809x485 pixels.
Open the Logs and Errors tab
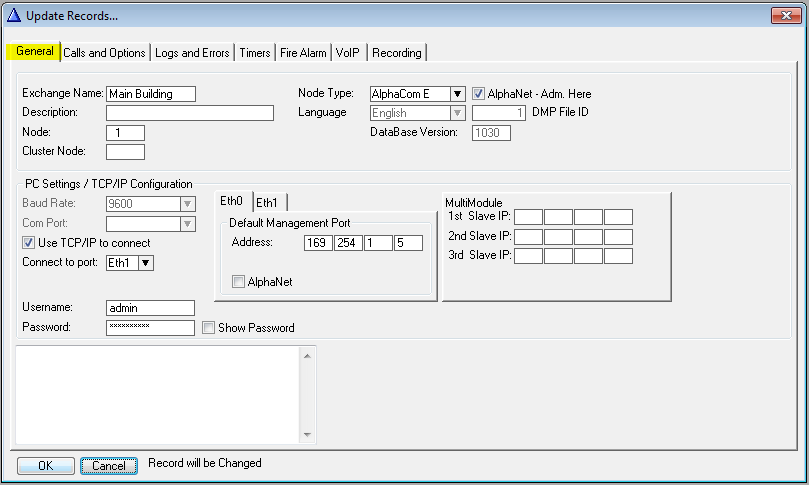point(193,53)
